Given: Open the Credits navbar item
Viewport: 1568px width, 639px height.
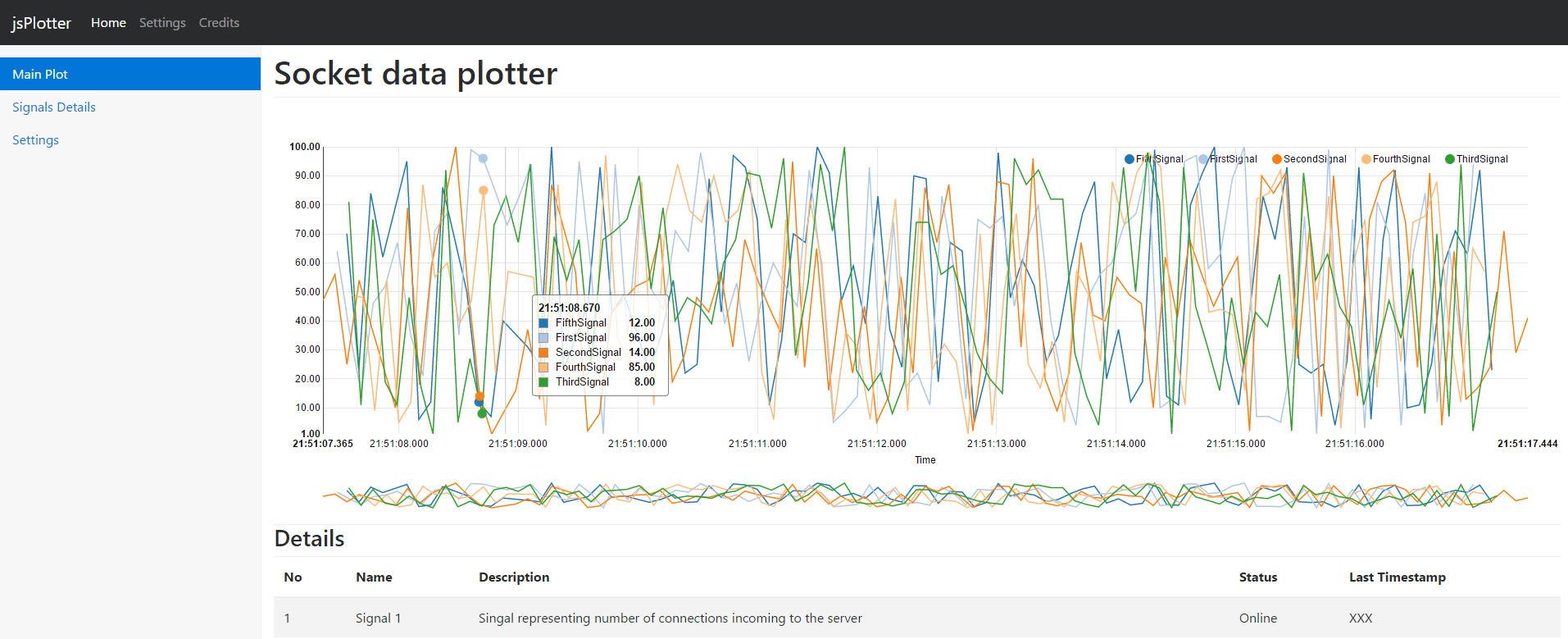Looking at the screenshot, I should [219, 23].
